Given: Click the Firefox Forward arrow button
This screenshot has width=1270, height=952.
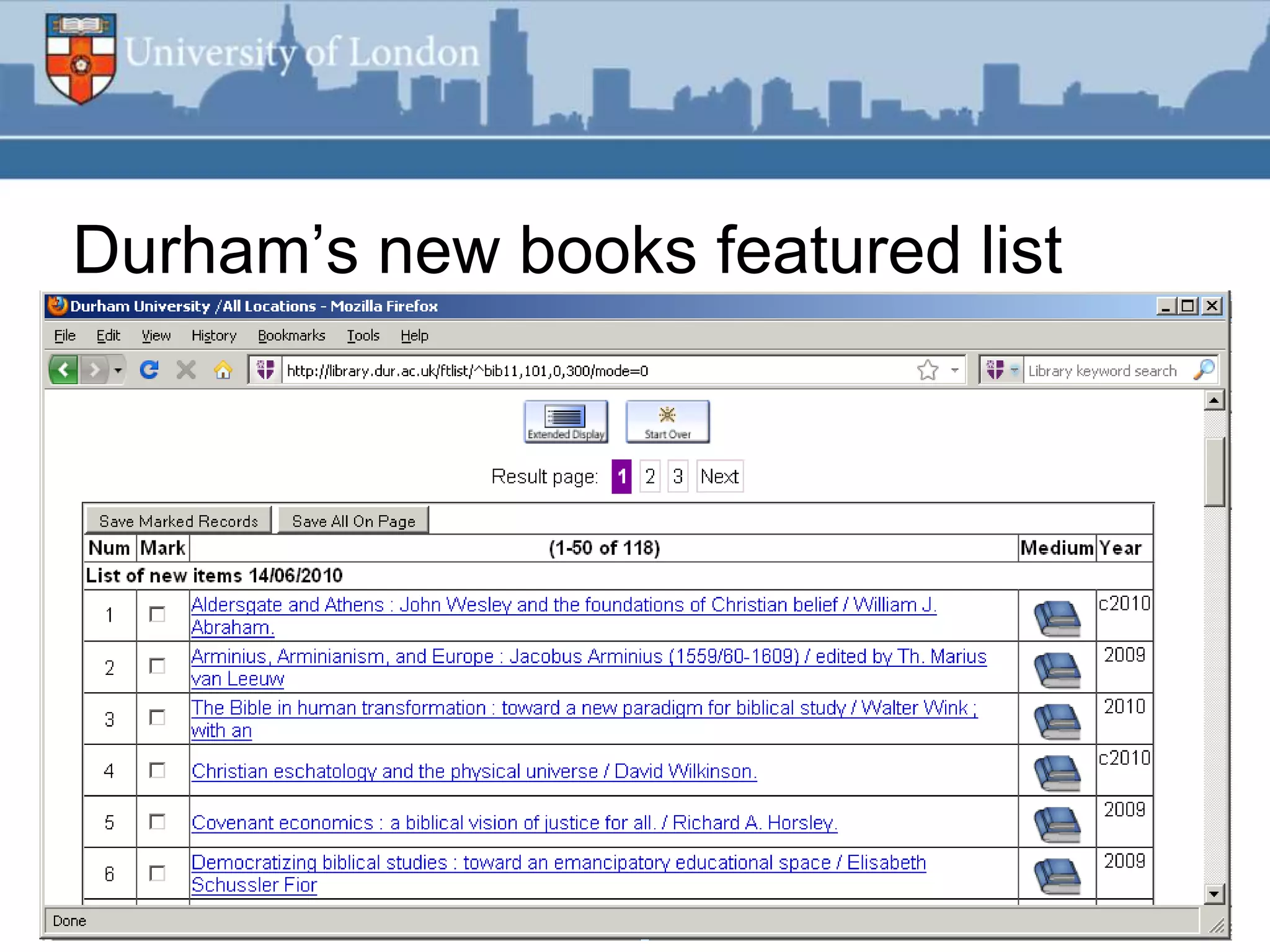Looking at the screenshot, I should coord(94,370).
